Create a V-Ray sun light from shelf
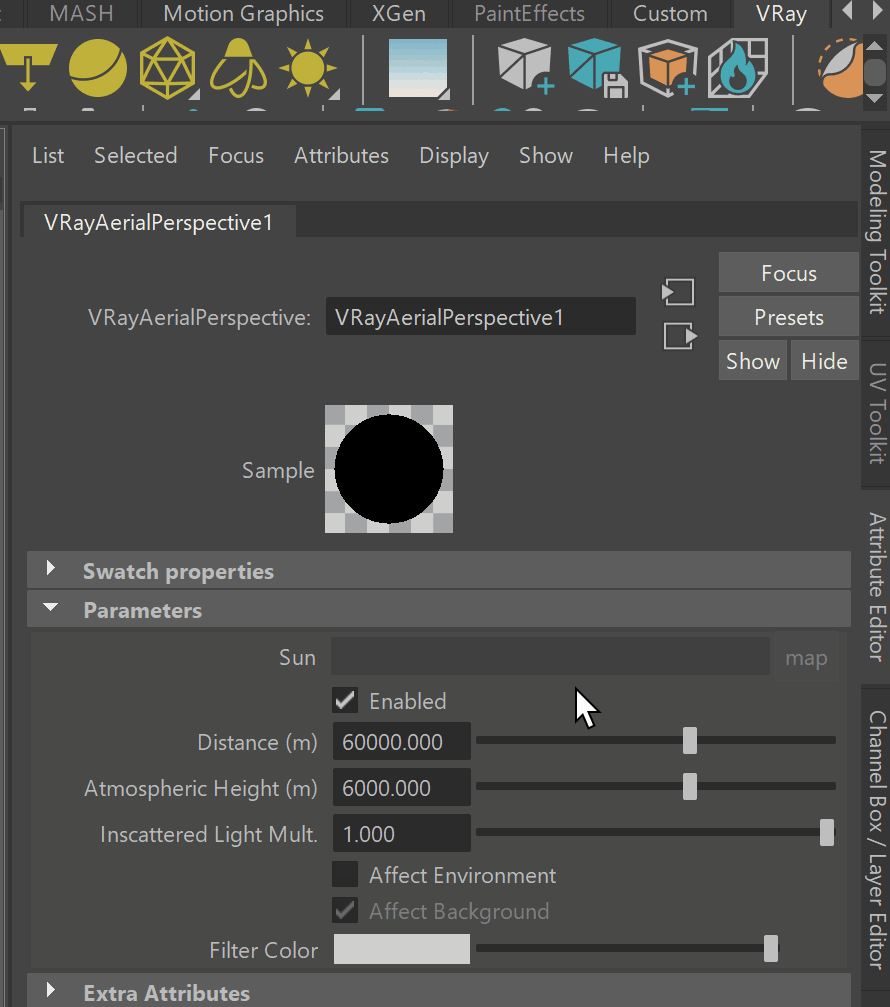Image resolution: width=890 pixels, height=1007 pixels. [308, 68]
